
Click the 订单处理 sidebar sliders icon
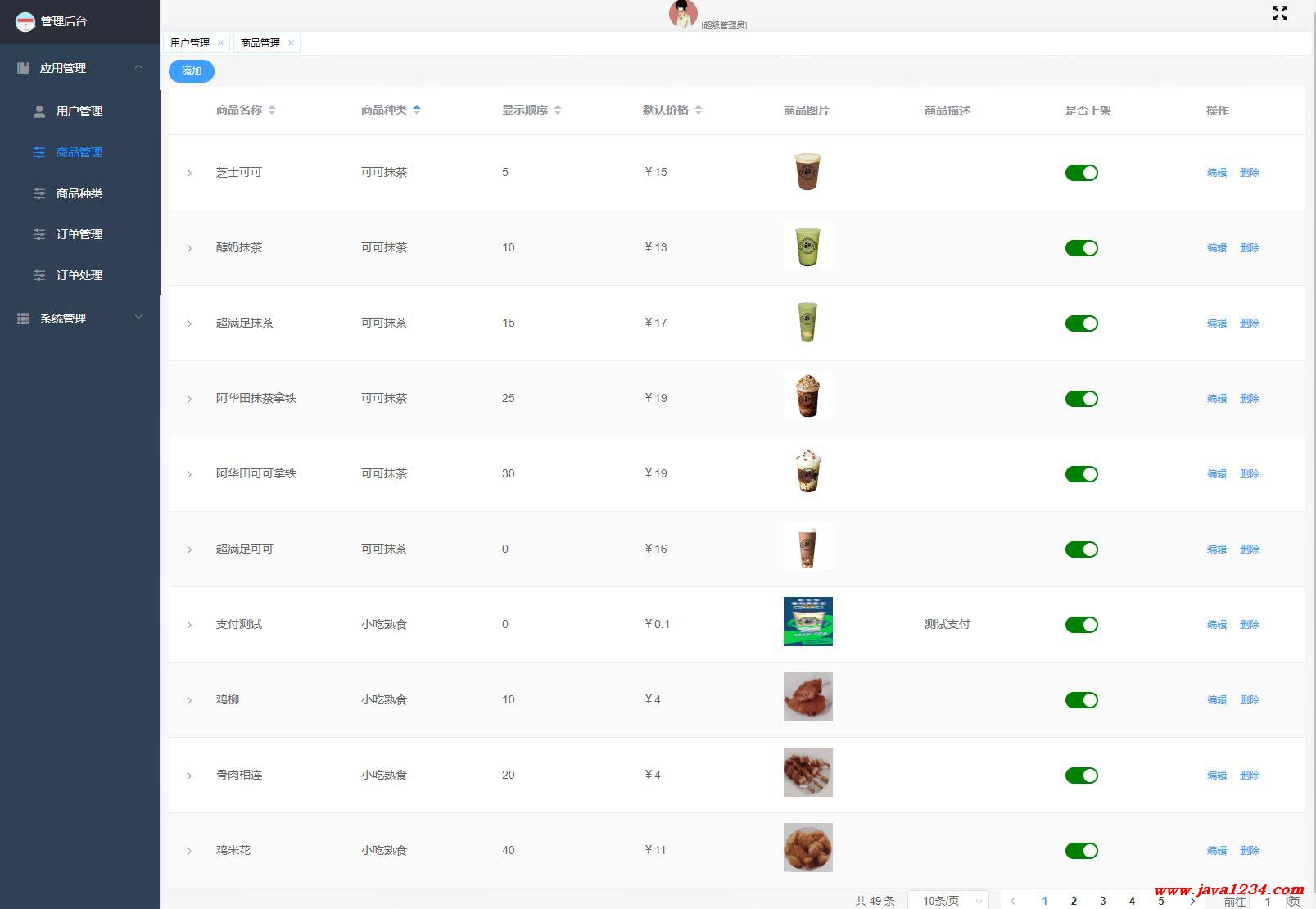[39, 275]
